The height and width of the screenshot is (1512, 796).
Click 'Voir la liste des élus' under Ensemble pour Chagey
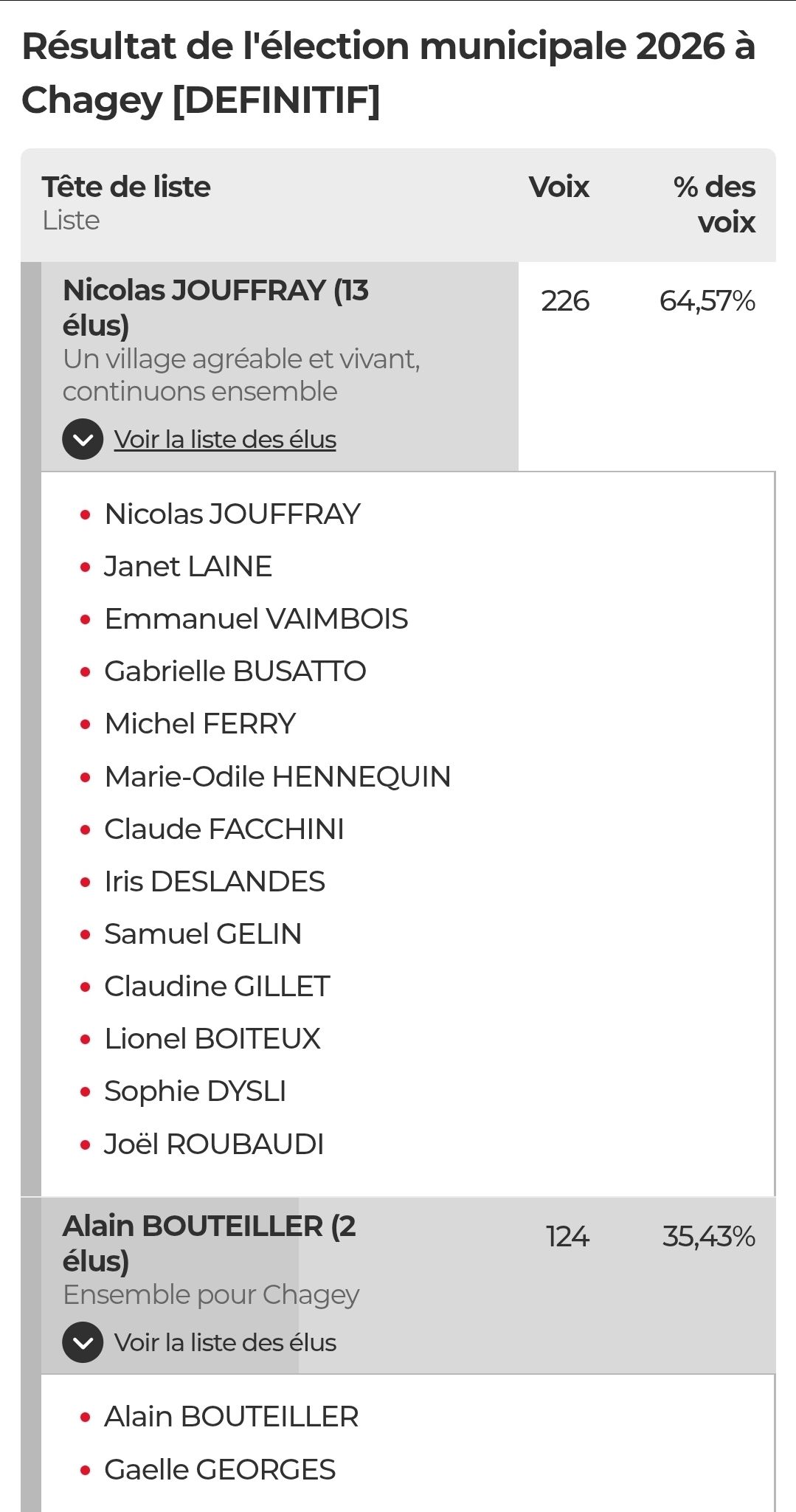point(225,1342)
